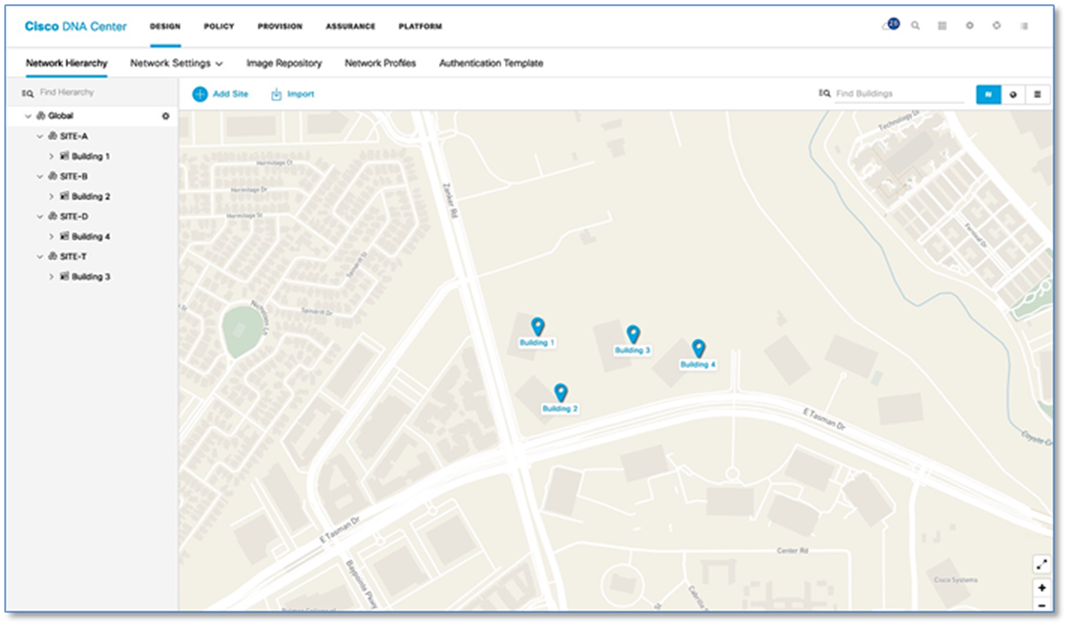The width and height of the screenshot is (1068, 626).
Task: Select SITE-D in hierarchy tree
Action: click(x=74, y=217)
